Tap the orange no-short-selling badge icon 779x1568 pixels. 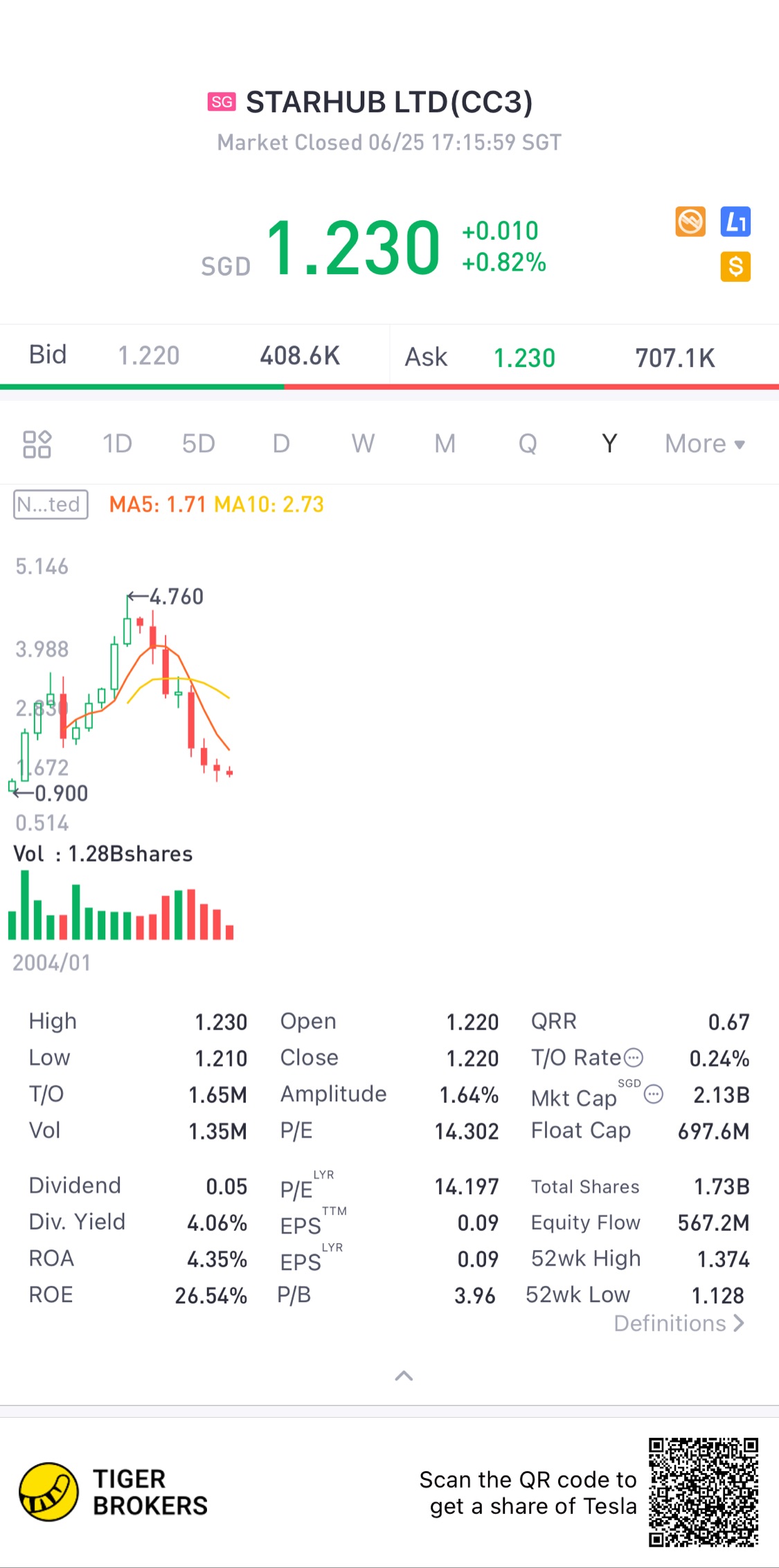pyautogui.click(x=690, y=222)
